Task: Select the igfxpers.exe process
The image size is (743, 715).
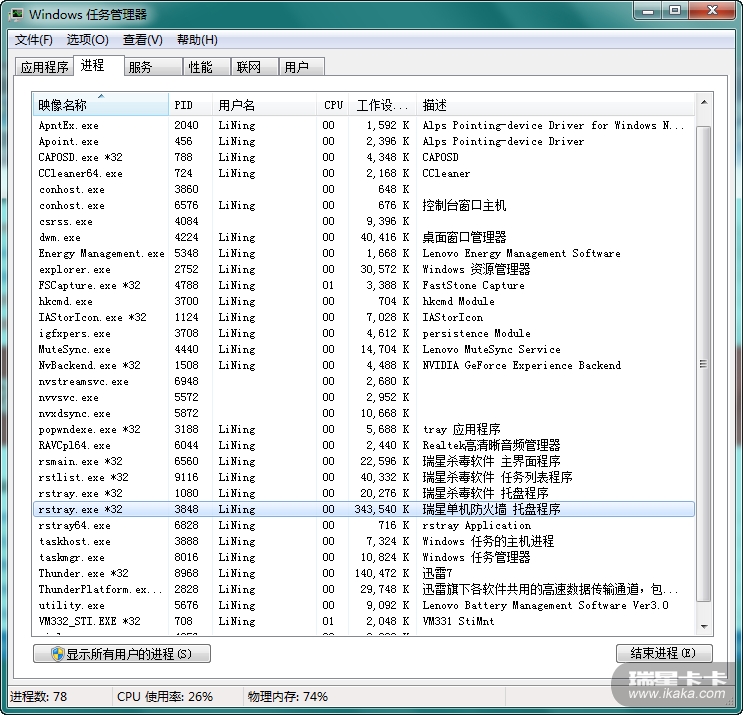Action: [364, 334]
